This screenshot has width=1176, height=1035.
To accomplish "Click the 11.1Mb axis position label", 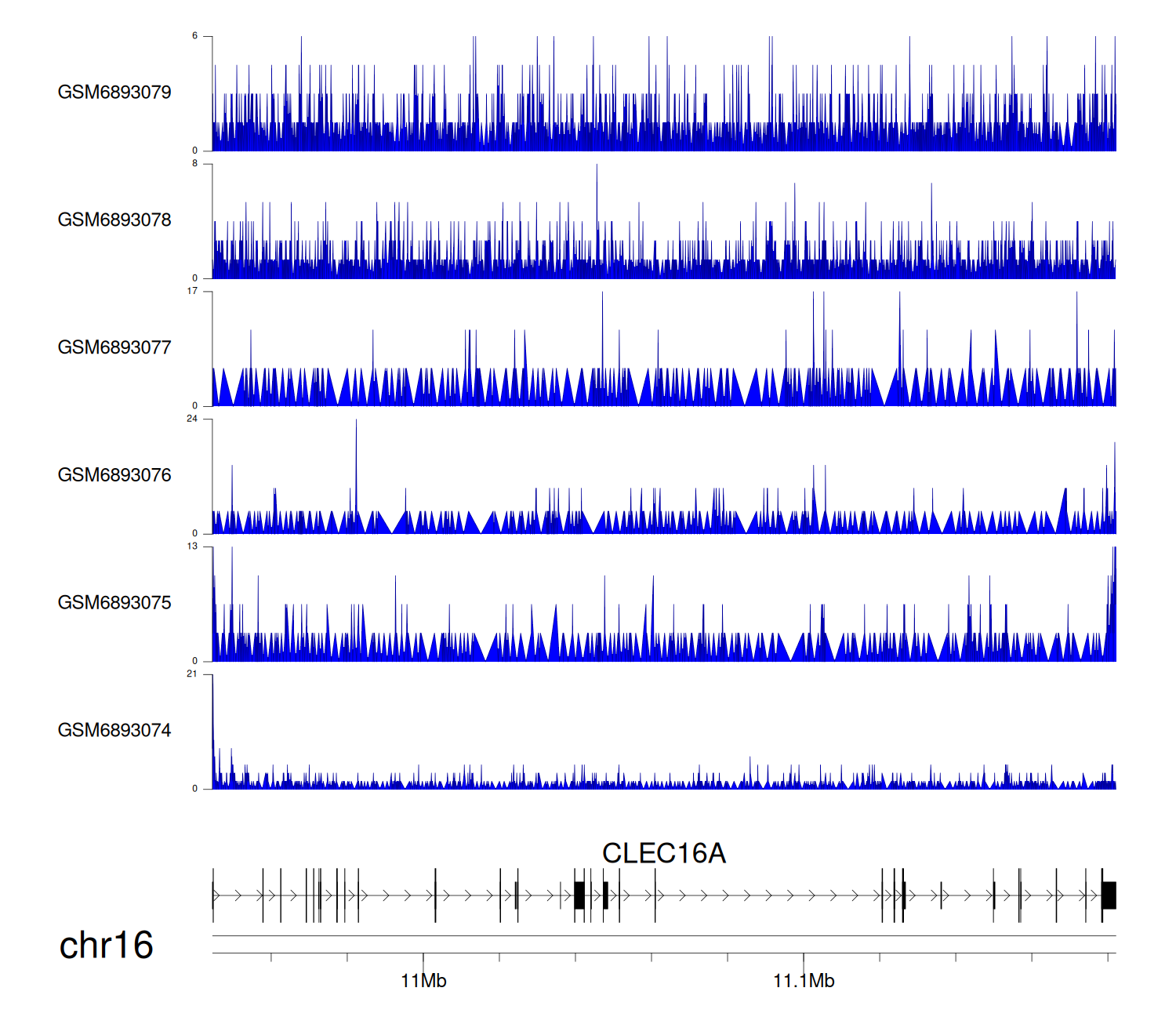I will [x=804, y=981].
